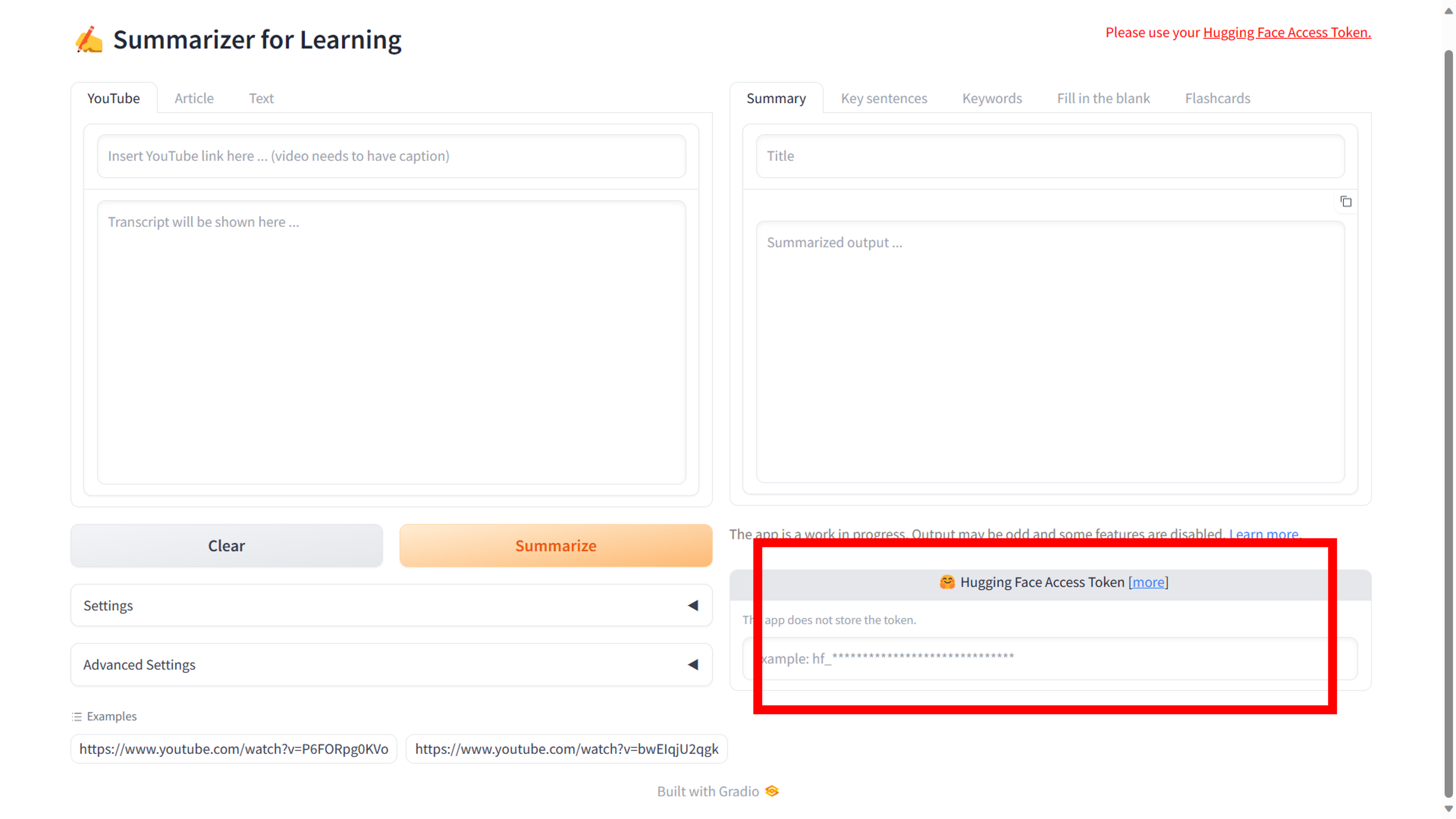1456x819 pixels.
Task: Switch to the Article tab
Action: click(194, 98)
